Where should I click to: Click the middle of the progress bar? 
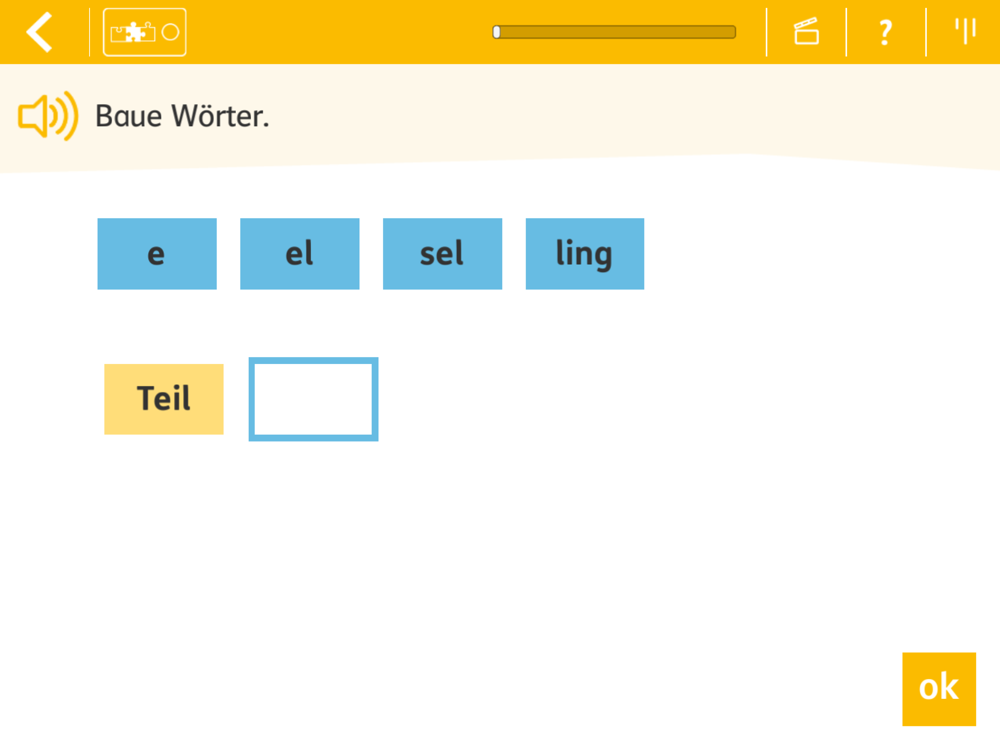614,32
